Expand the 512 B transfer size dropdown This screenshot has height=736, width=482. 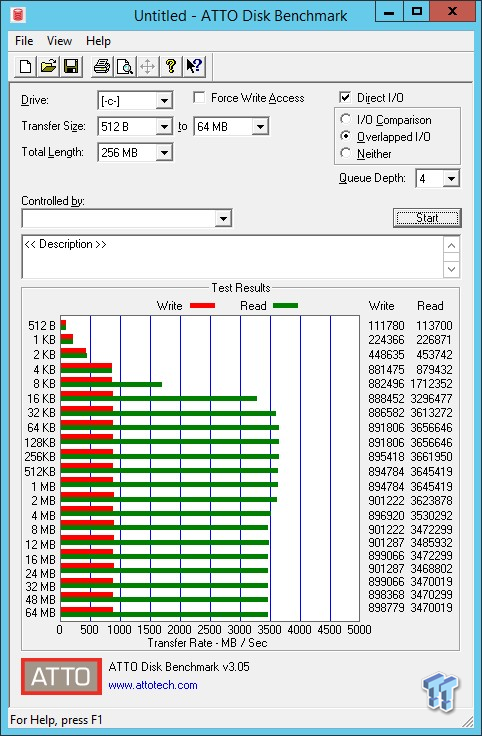(164, 127)
